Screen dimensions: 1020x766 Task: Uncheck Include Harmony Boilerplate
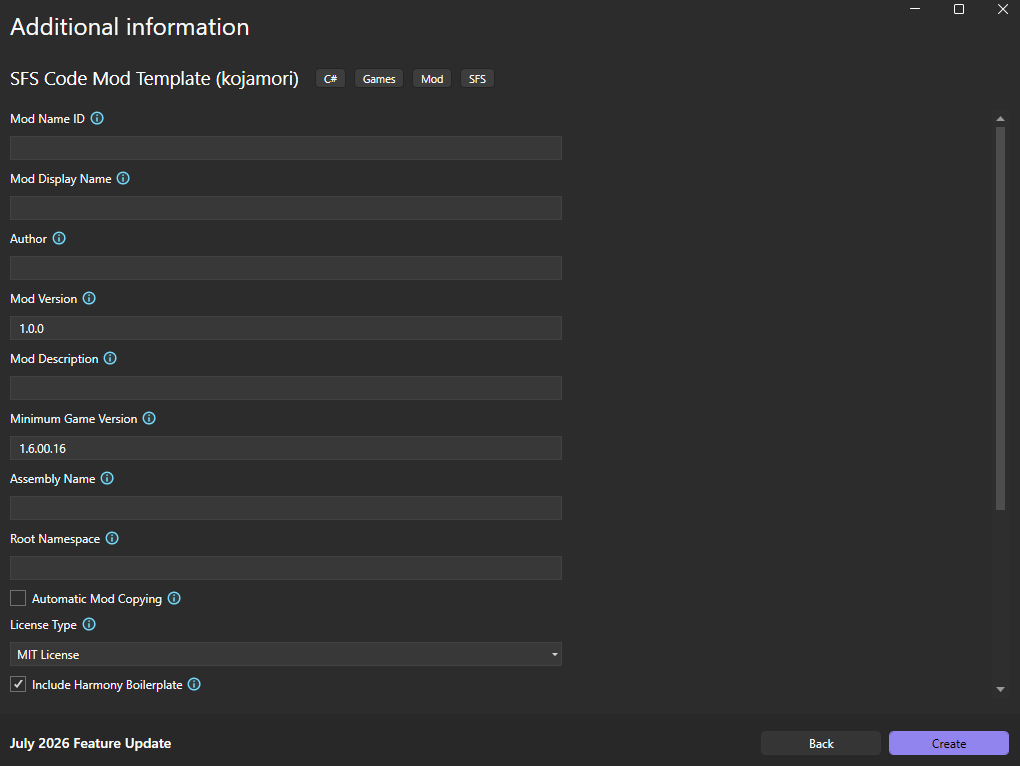[18, 684]
